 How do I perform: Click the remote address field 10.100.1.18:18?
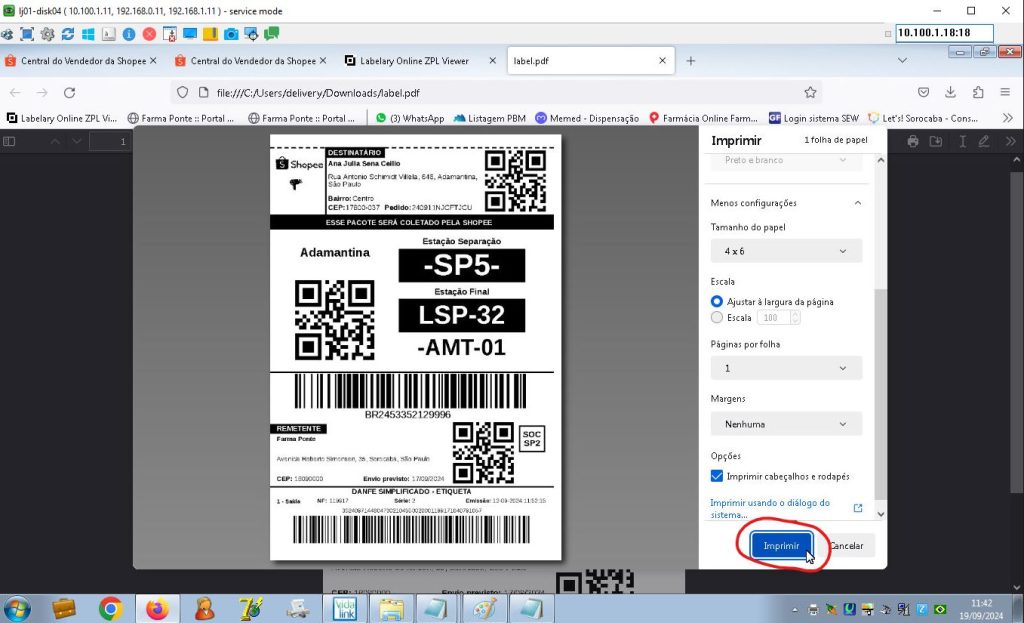pyautogui.click(x=944, y=33)
